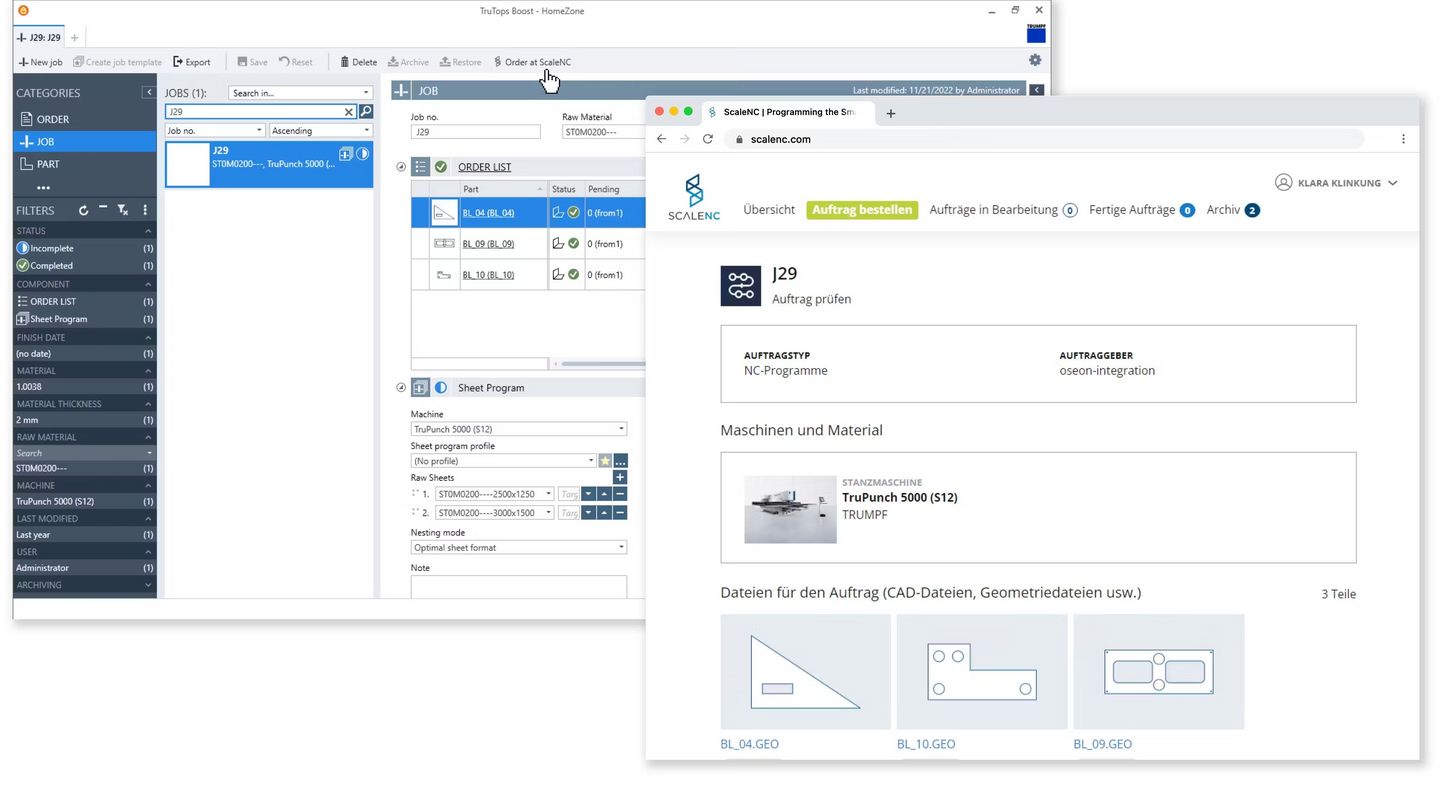The width and height of the screenshot is (1440, 810).
Task: Click the Auftrag bestellen button
Action: pyautogui.click(x=862, y=210)
